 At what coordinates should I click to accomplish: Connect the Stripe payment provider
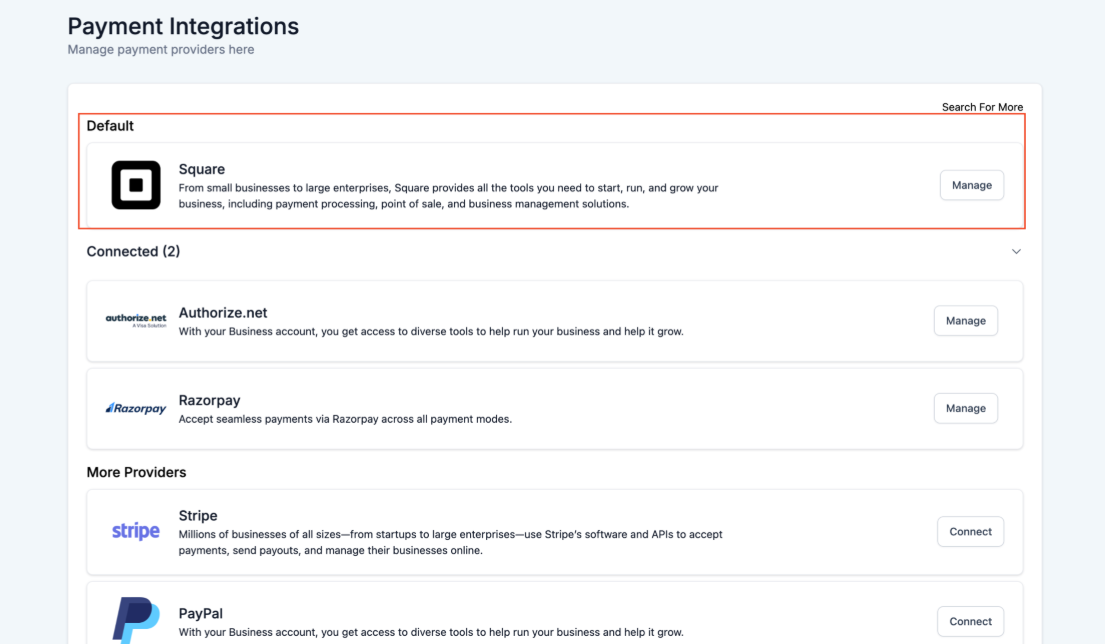pyautogui.click(x=970, y=532)
